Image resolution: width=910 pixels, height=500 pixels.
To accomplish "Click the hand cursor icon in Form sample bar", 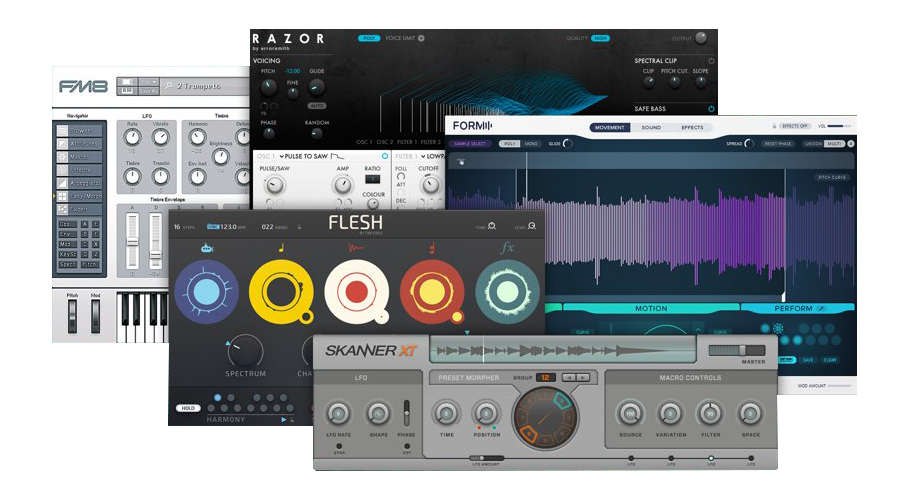I will pos(461,162).
